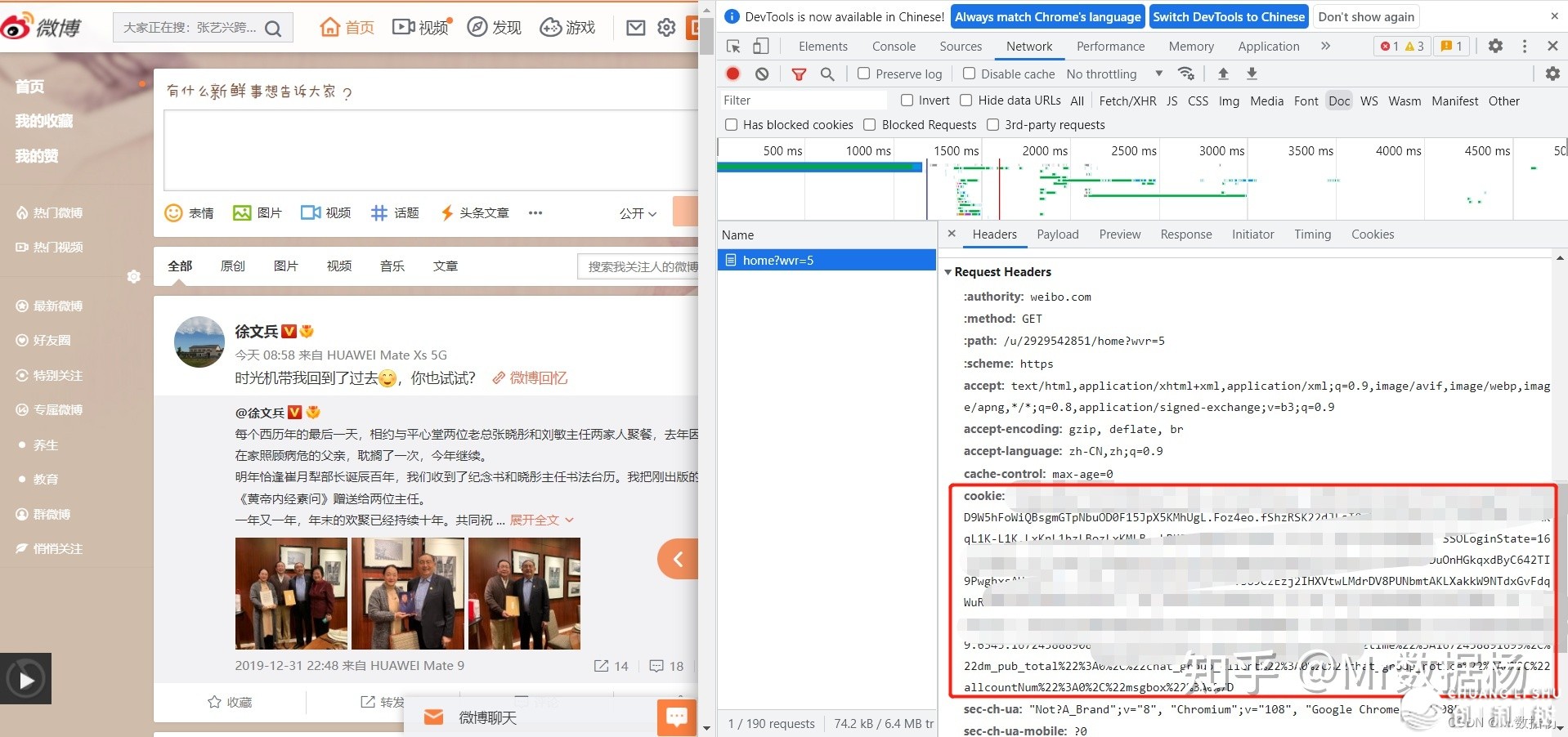Toggle Hide data URLs checkbox
Viewport: 1568px width, 737px height.
click(965, 100)
